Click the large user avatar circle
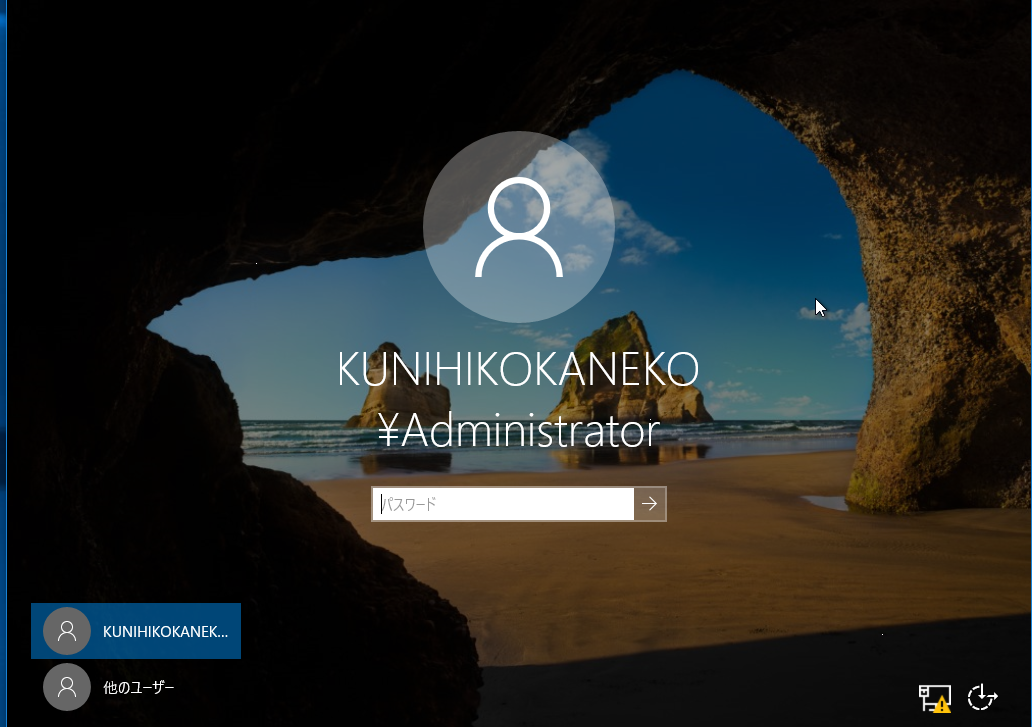Image resolution: width=1032 pixels, height=727 pixels. 519,227
